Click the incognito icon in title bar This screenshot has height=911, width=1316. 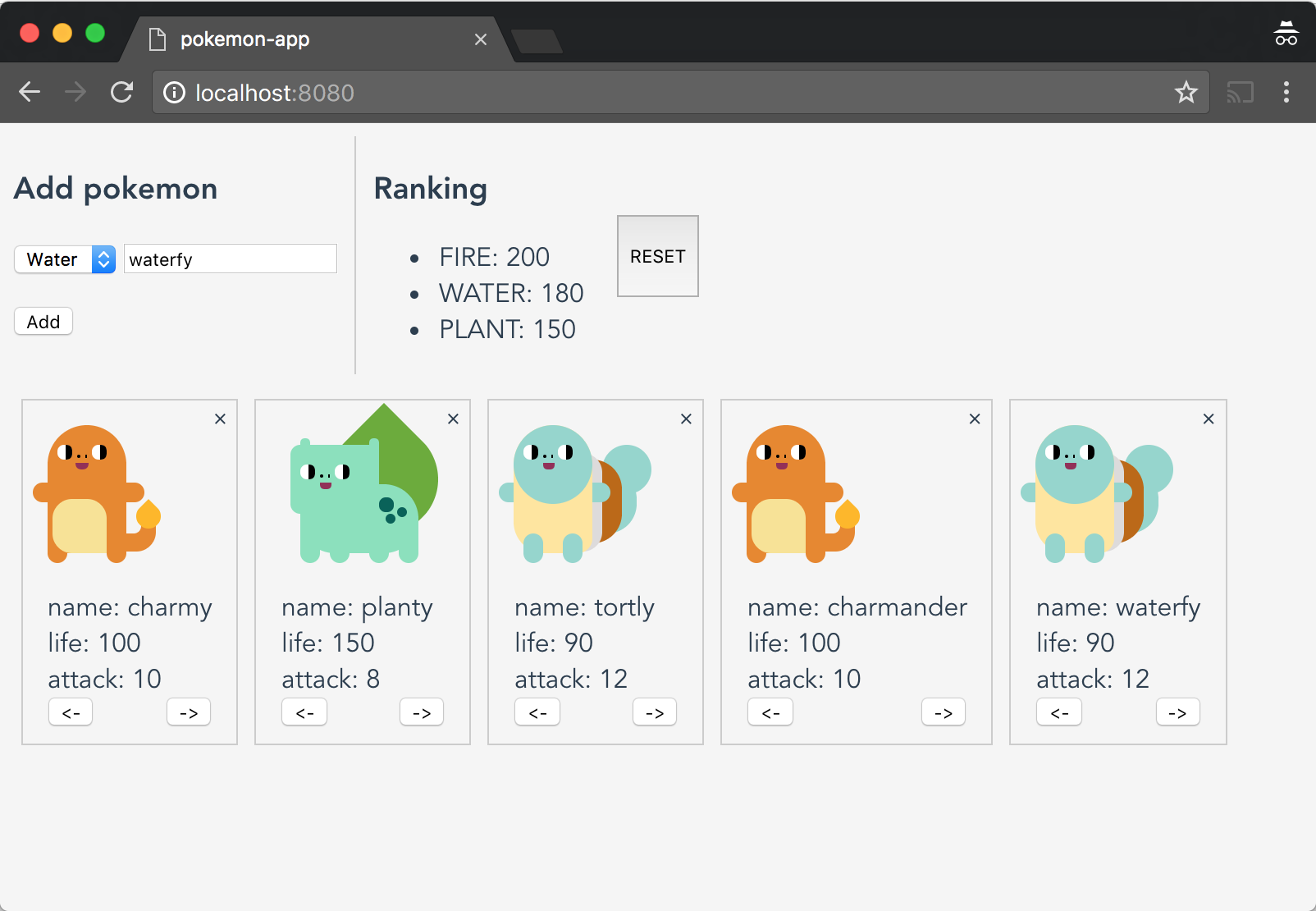[1286, 34]
